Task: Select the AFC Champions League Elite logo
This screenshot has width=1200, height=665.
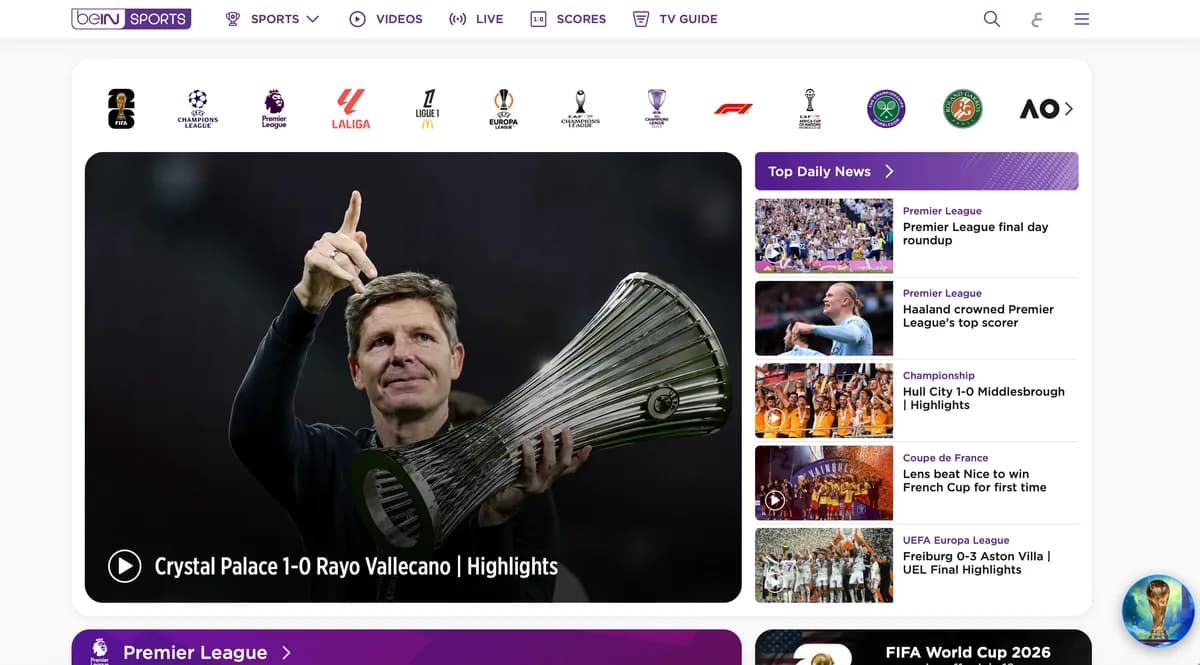Action: click(x=657, y=108)
